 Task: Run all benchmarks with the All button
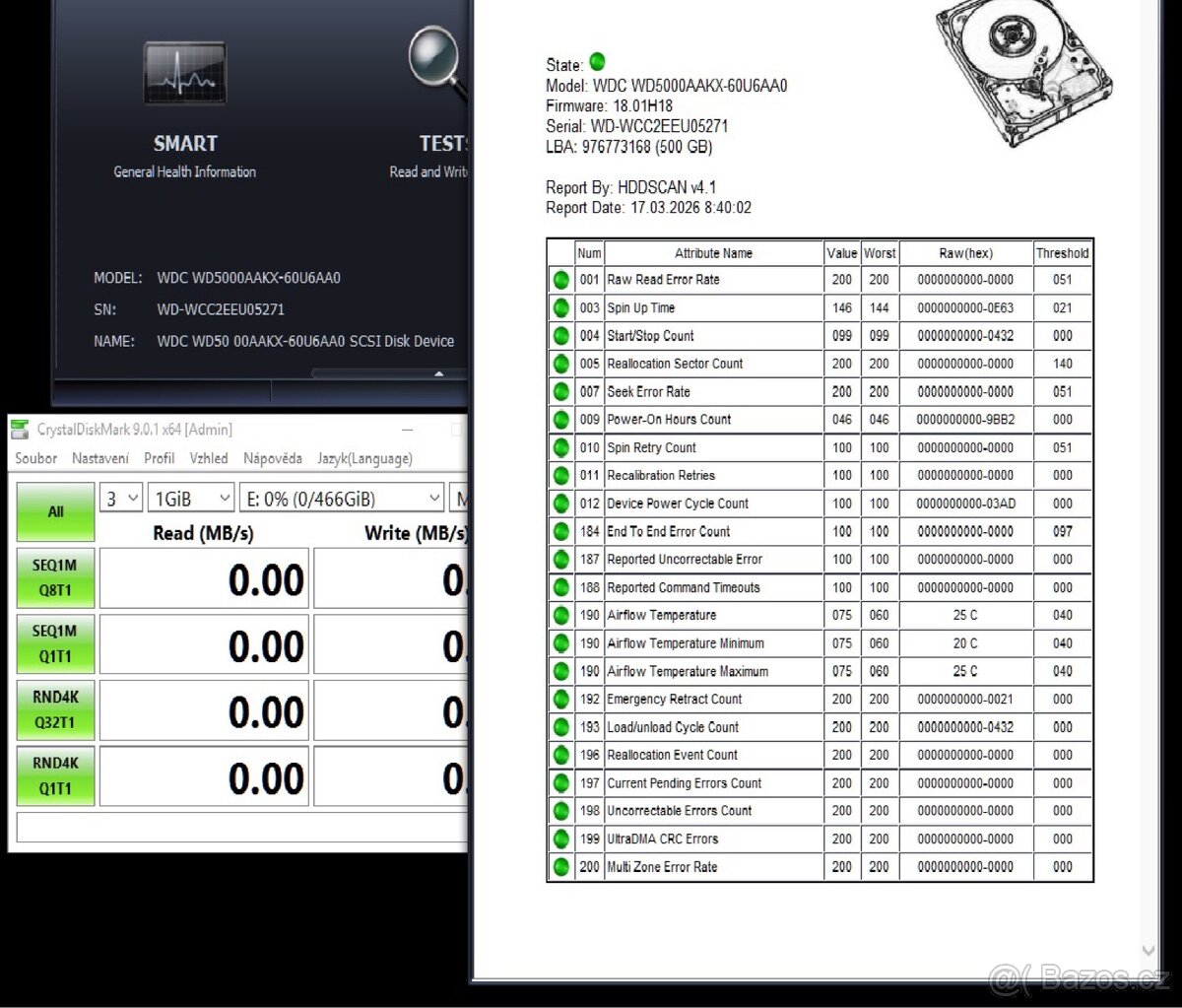[55, 511]
